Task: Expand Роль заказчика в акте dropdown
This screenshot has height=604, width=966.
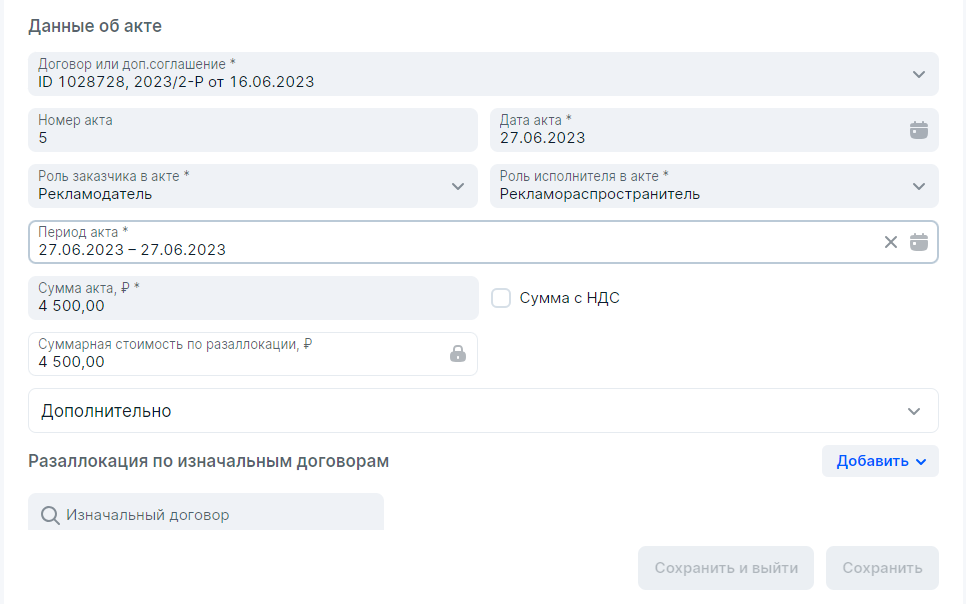Action: (457, 186)
